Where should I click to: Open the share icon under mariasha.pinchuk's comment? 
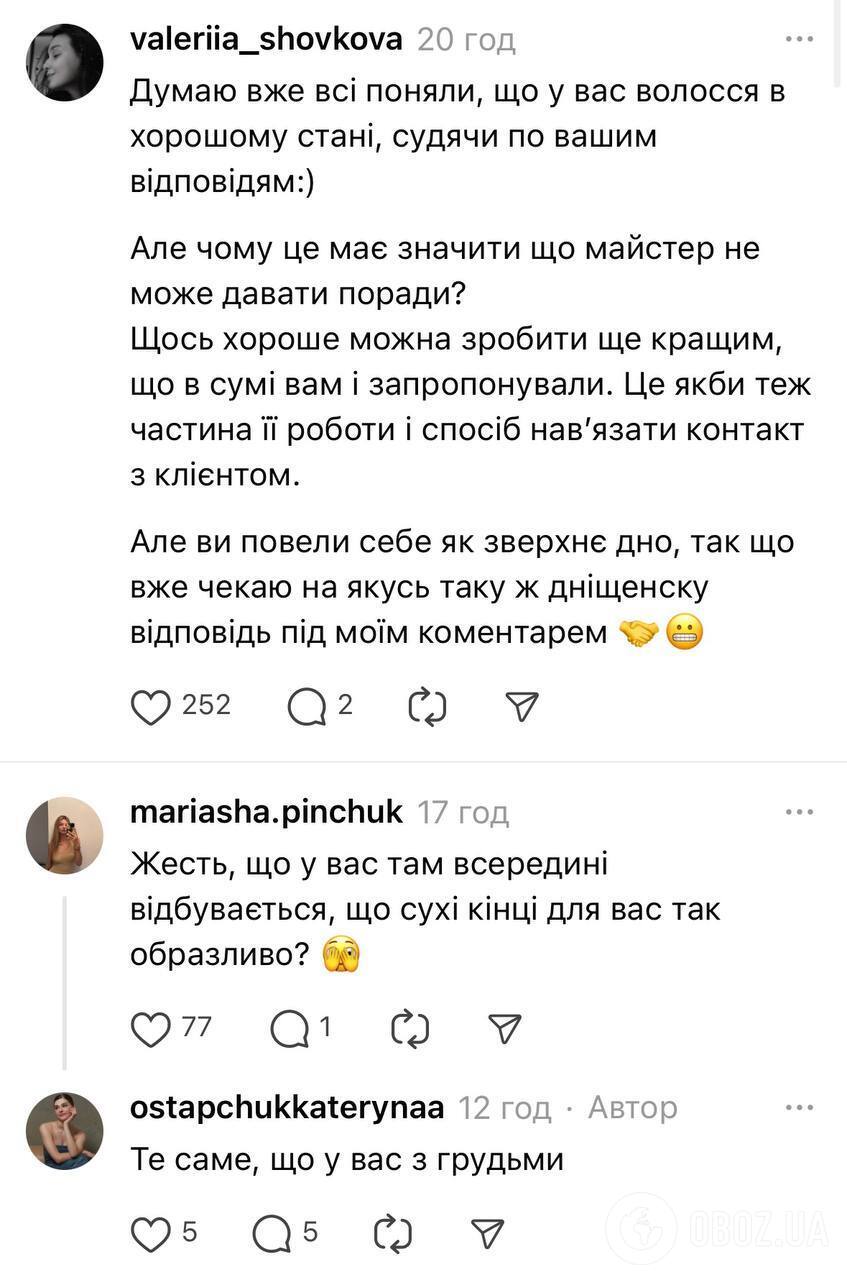[x=506, y=1027]
